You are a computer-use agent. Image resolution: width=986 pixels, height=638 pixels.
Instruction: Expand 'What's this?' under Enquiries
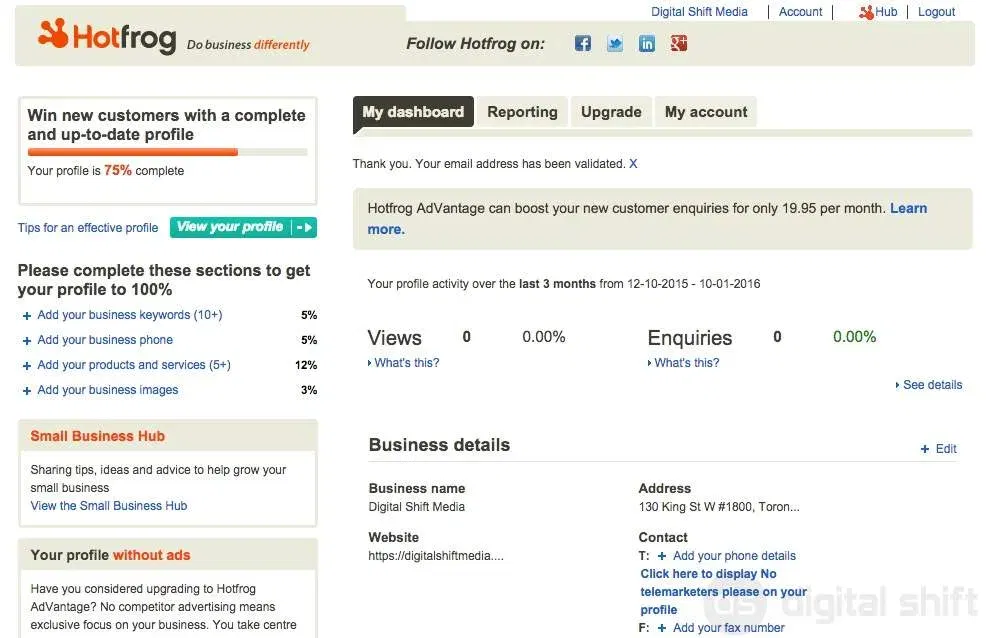click(686, 362)
